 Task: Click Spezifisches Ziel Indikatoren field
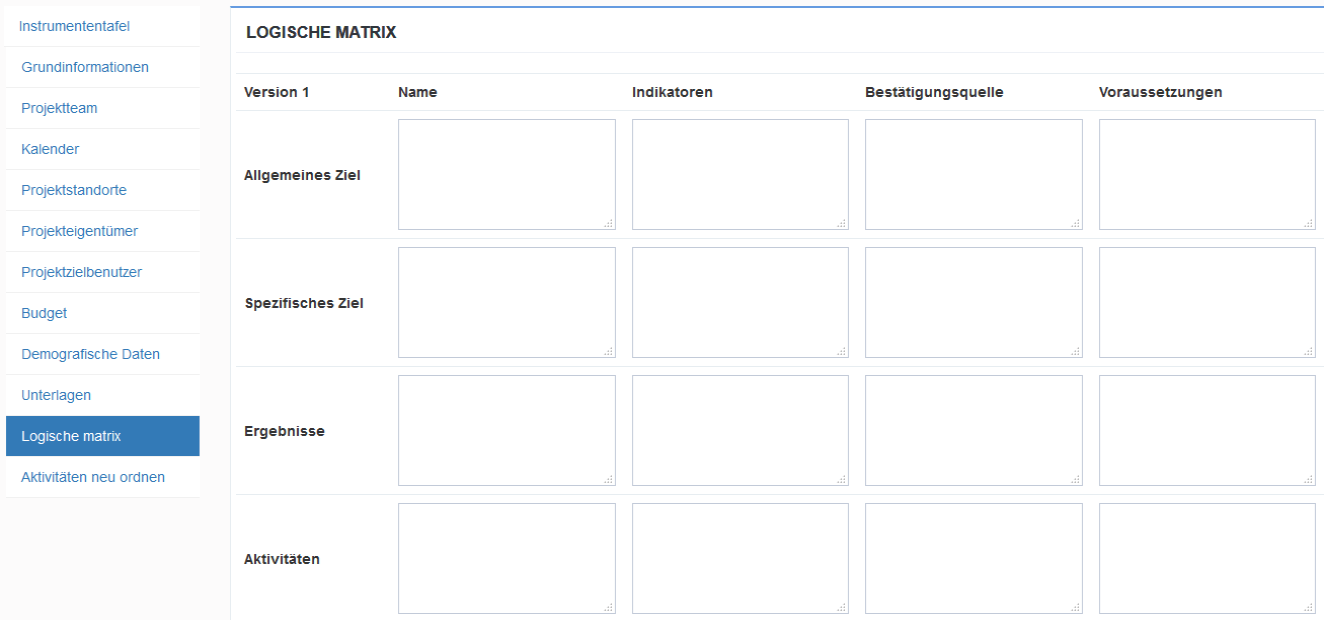pos(740,303)
